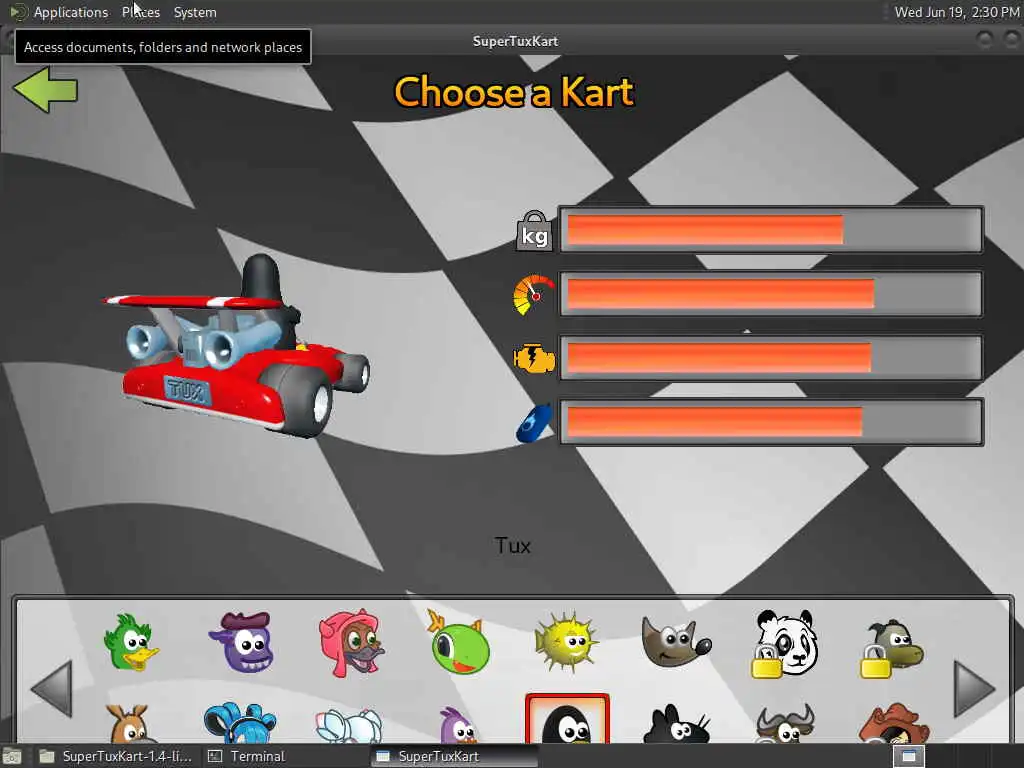Screen dimensions: 1024x768
Task: Click the maximum speed stat bar
Action: click(771, 294)
